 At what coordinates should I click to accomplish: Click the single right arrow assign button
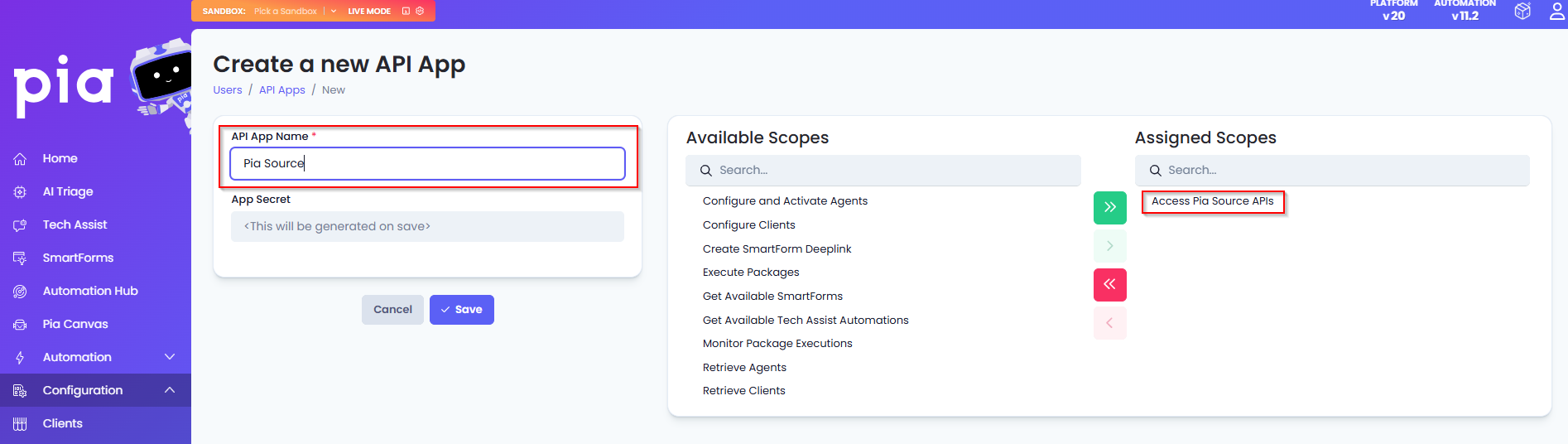(1109, 246)
